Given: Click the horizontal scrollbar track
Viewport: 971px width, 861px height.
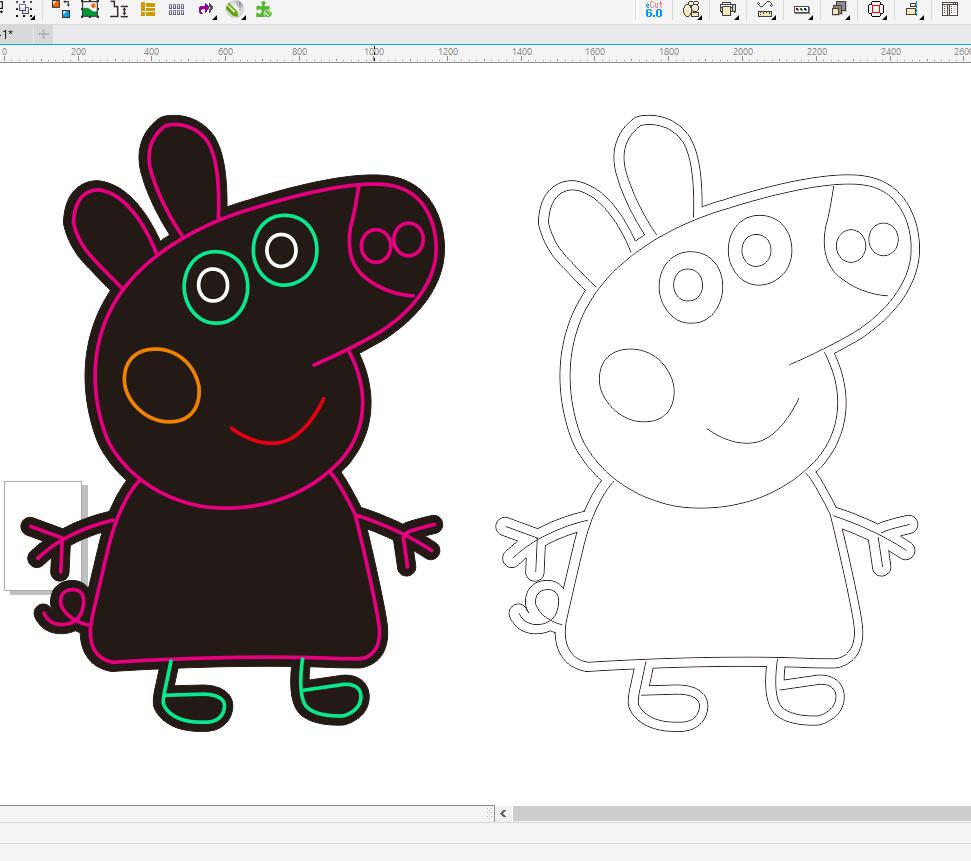Looking at the screenshot, I should coord(741,813).
